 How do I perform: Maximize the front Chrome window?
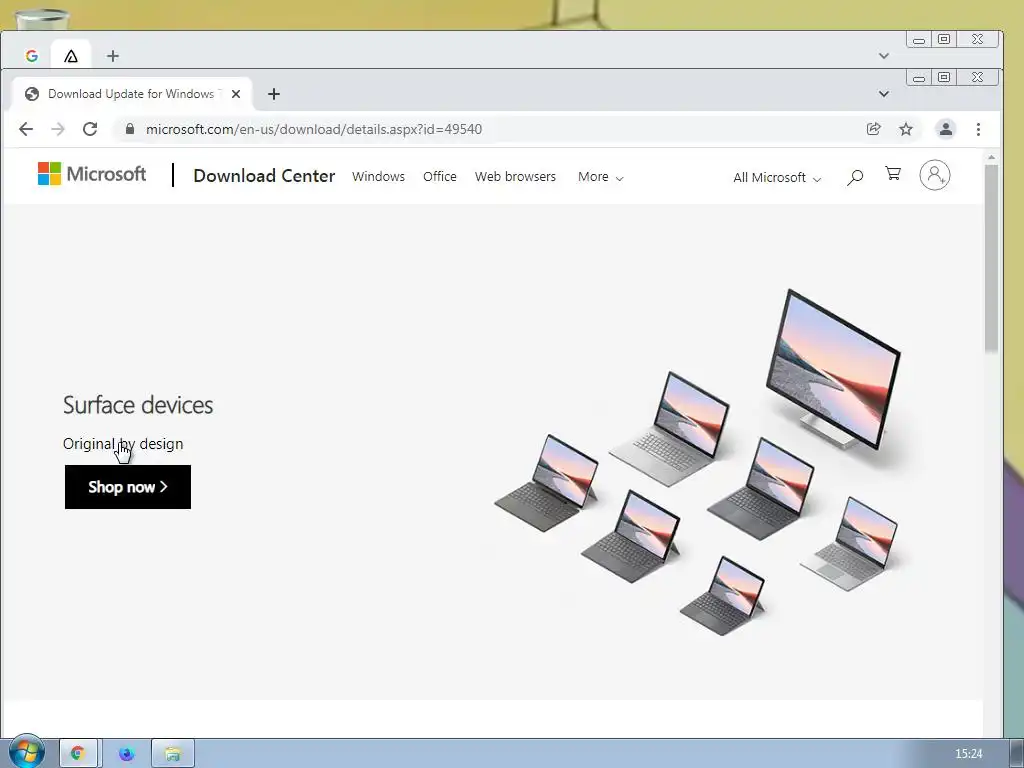point(944,78)
